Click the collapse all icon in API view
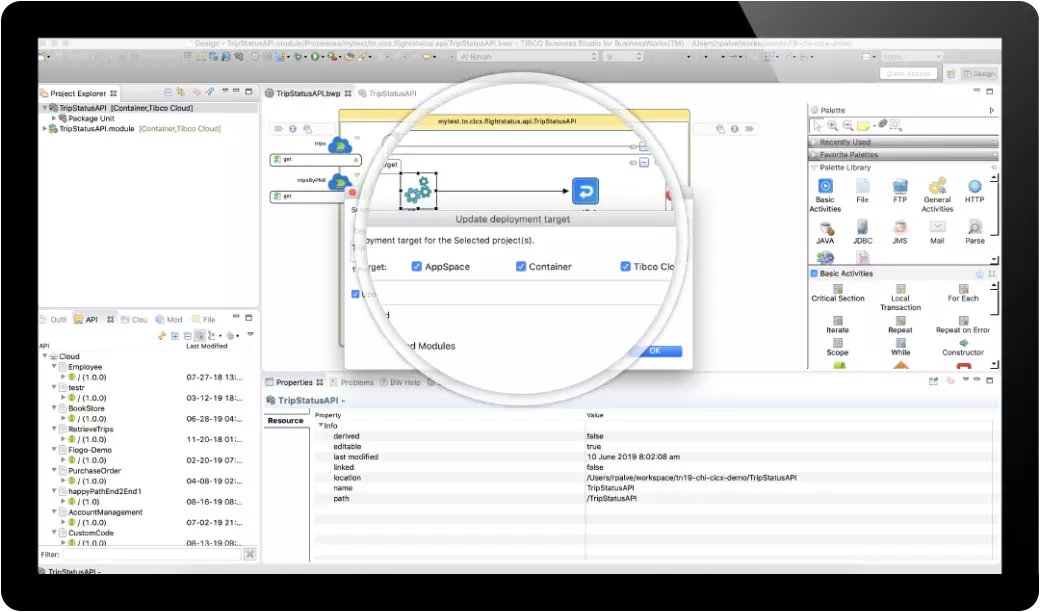This screenshot has height=612, width=1040. [188, 336]
